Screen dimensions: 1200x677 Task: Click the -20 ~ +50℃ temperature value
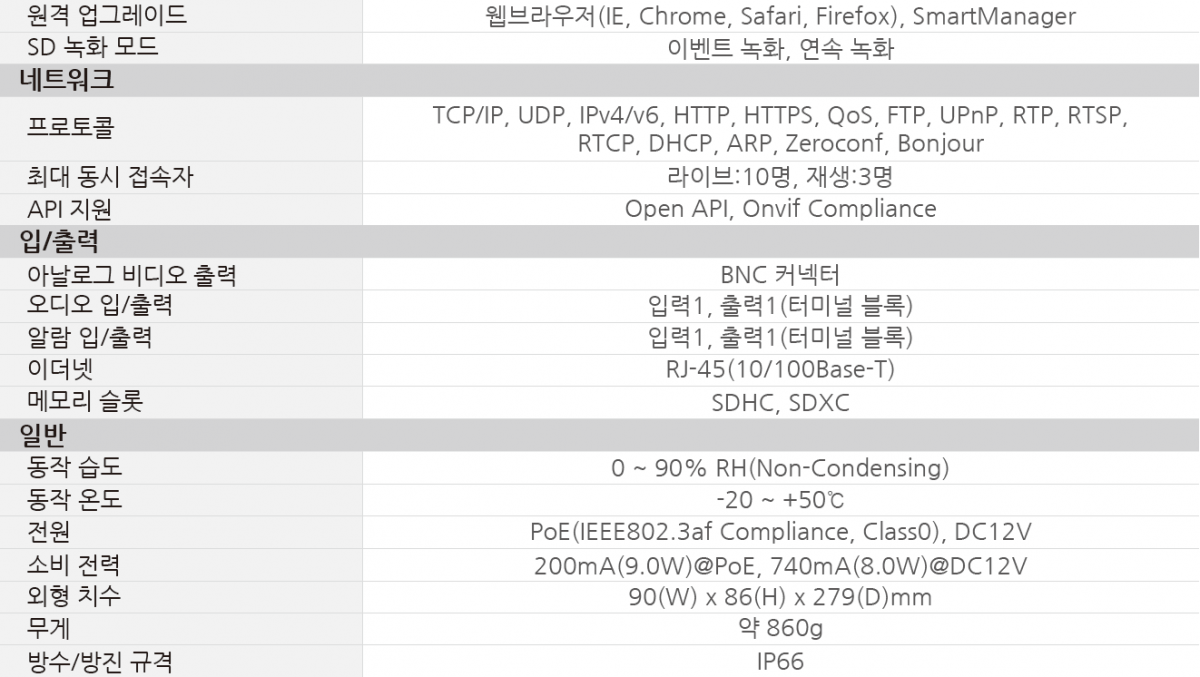pyautogui.click(x=780, y=500)
